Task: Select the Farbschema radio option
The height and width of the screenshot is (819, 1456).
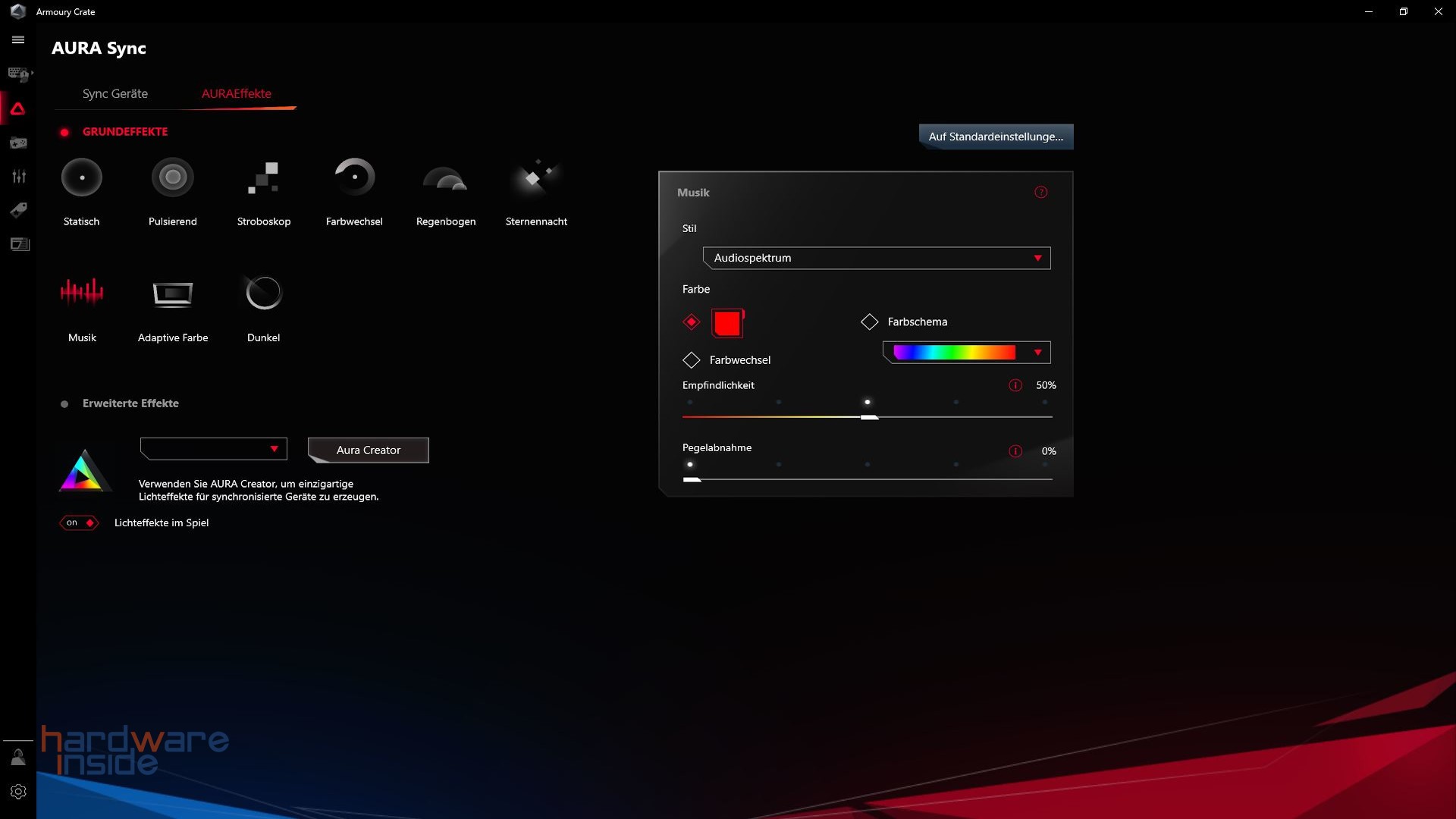Action: pos(869,322)
